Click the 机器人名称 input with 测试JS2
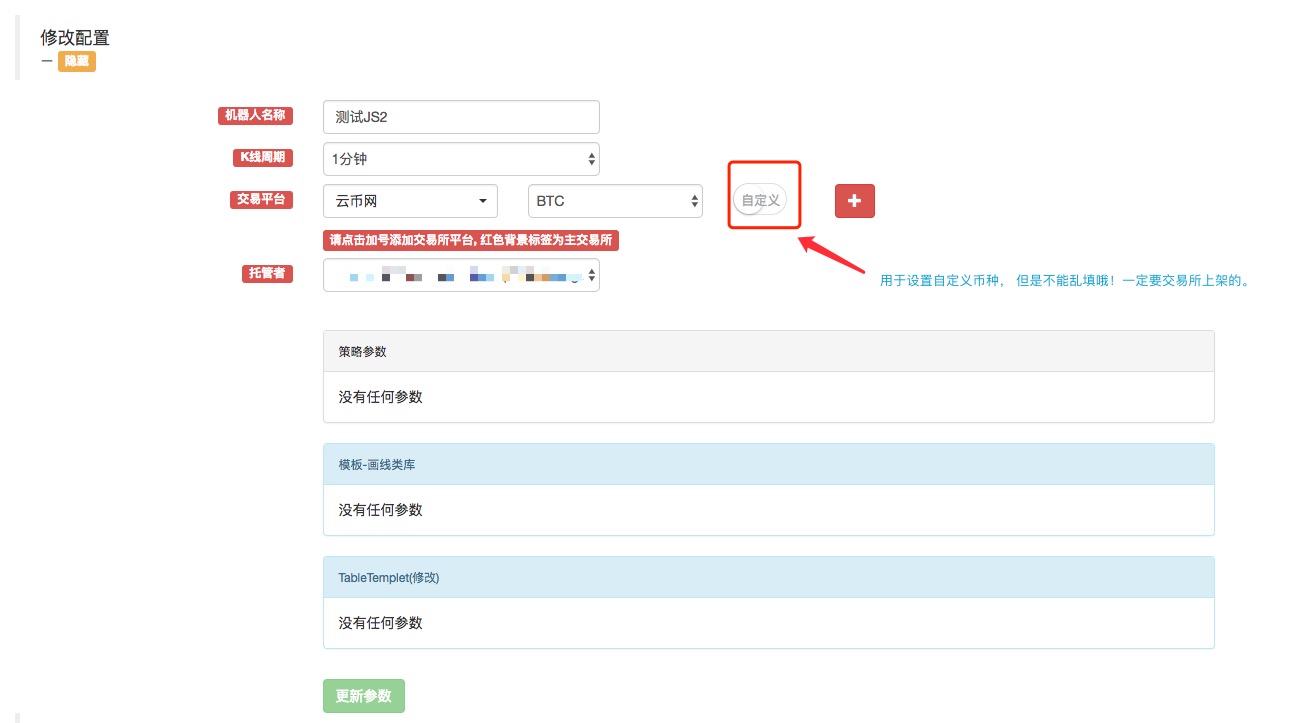Screen dimensions: 1293x723 click(461, 117)
